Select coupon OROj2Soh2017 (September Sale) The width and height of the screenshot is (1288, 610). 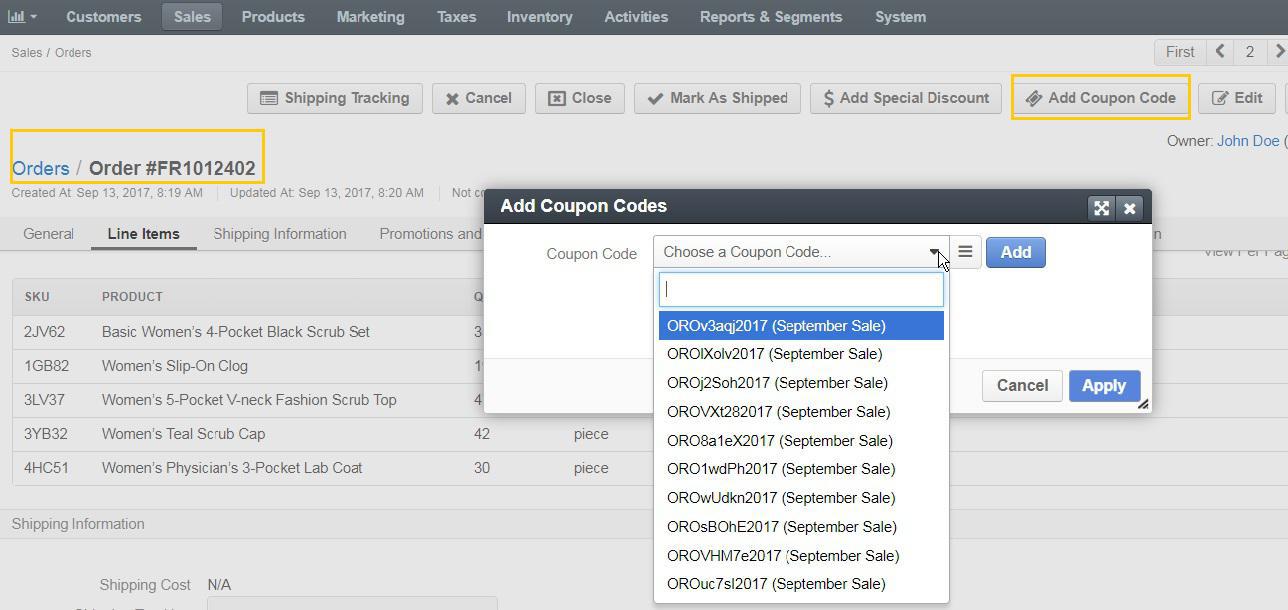[801, 383]
